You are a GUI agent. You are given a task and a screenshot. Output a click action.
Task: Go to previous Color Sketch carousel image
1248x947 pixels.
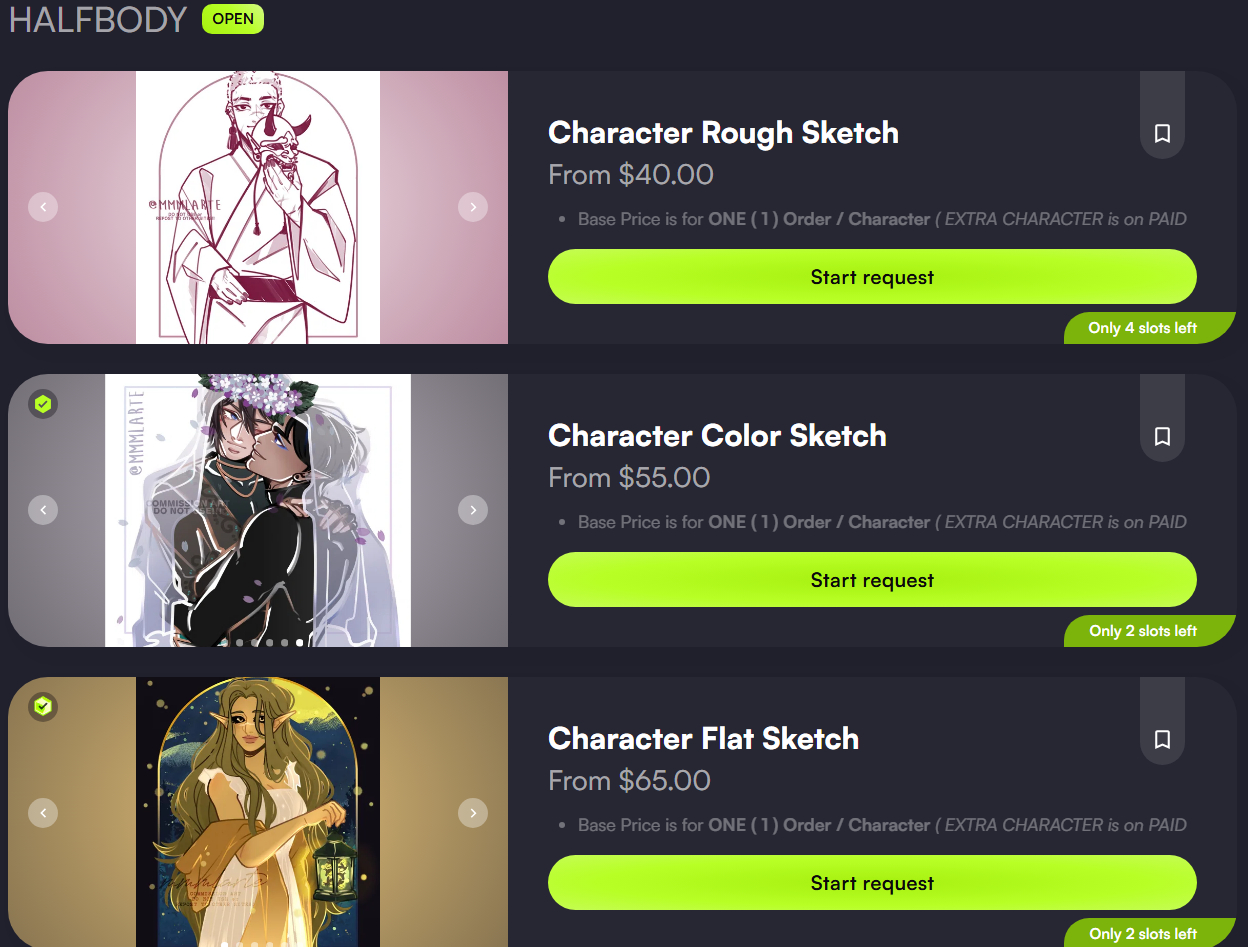click(x=43, y=510)
